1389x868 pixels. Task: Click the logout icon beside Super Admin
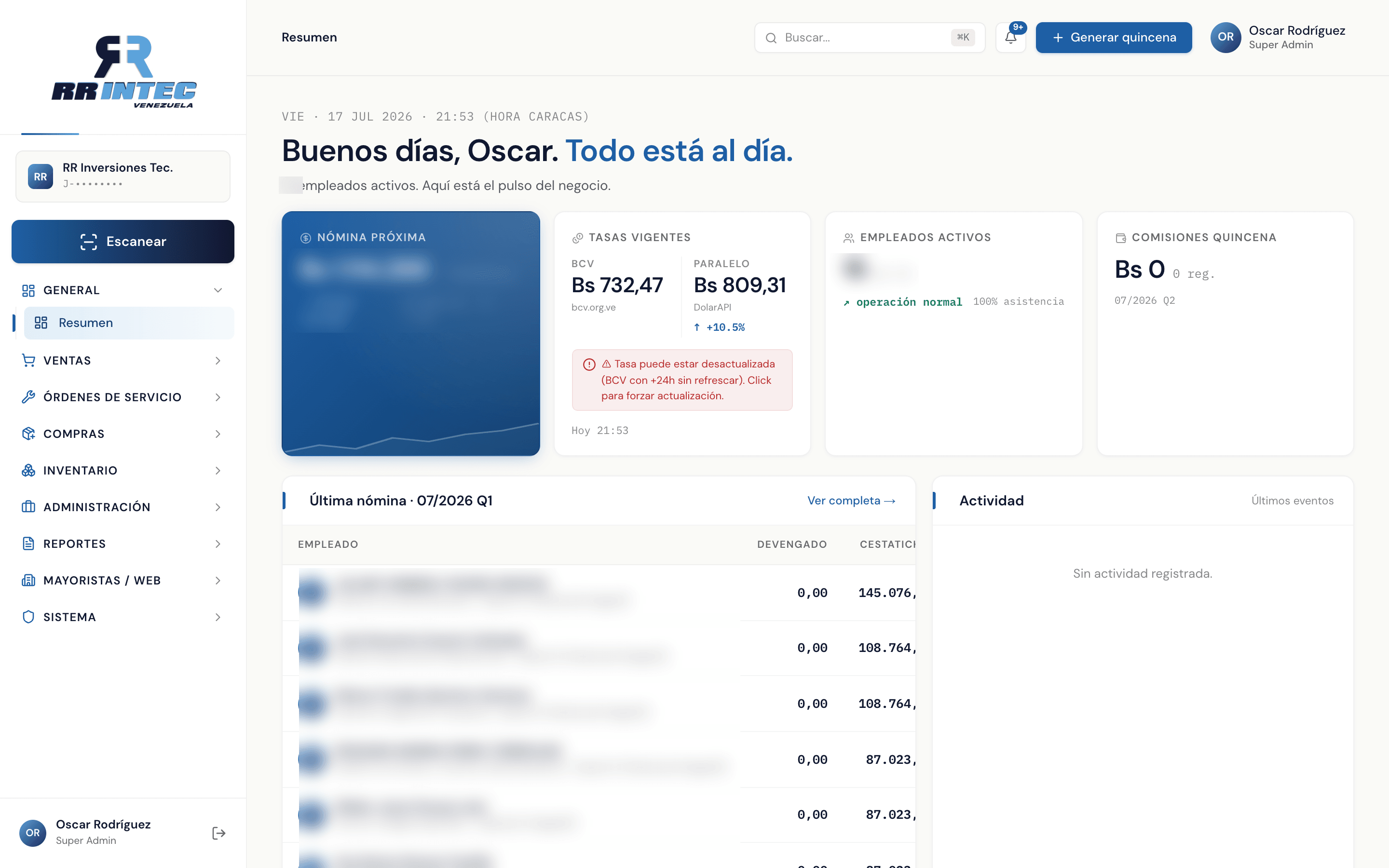click(x=218, y=833)
